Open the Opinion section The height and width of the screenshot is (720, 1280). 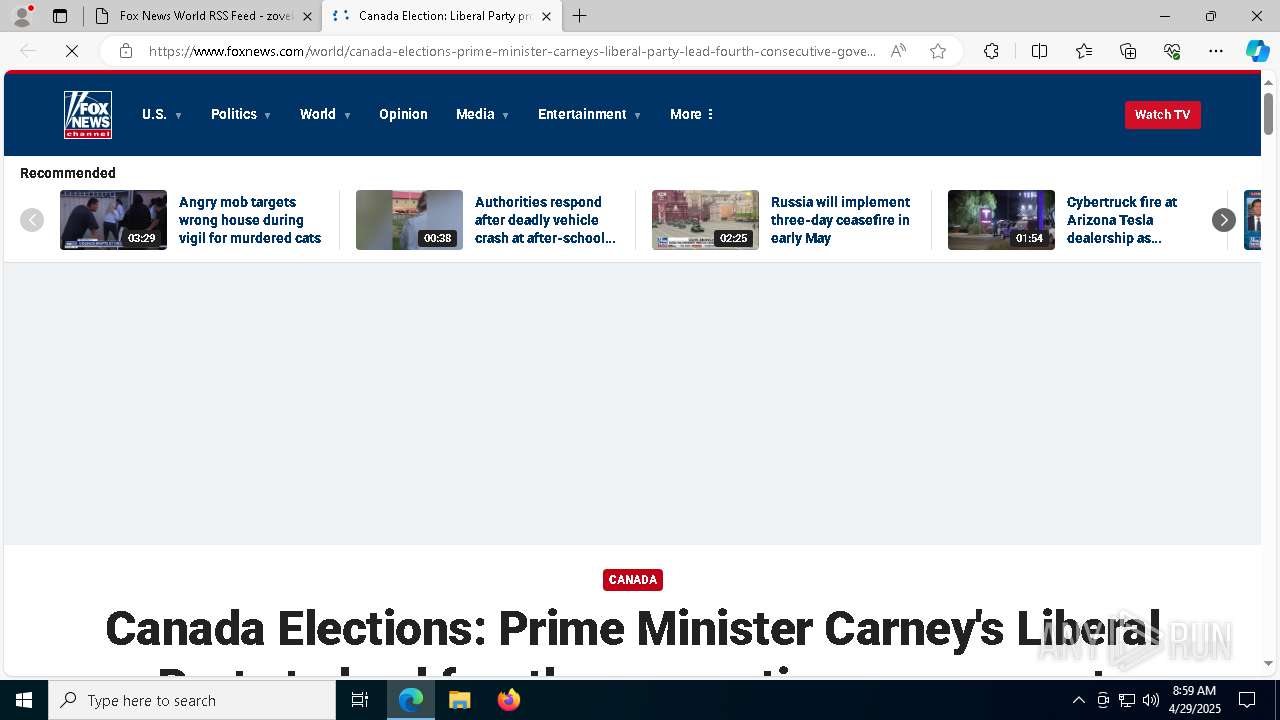coord(403,114)
